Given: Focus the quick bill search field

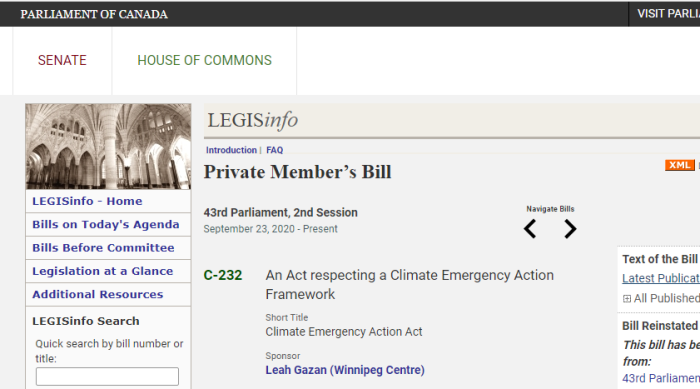Looking at the screenshot, I should pos(107,376).
